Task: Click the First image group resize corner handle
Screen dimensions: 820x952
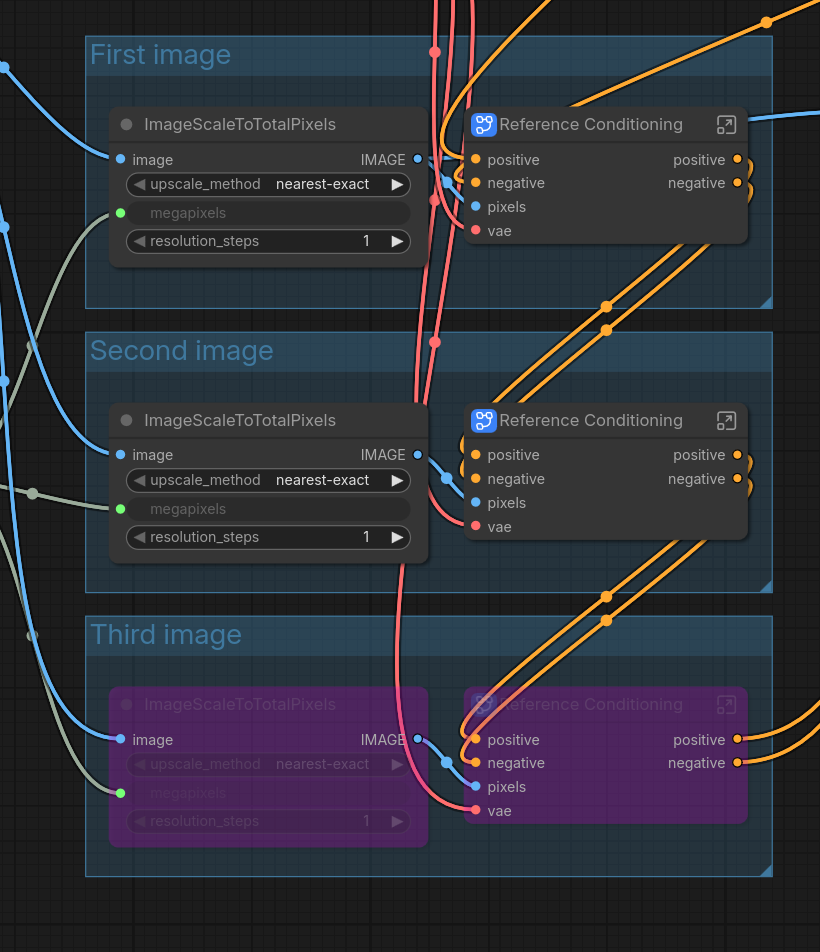Action: click(x=766, y=302)
